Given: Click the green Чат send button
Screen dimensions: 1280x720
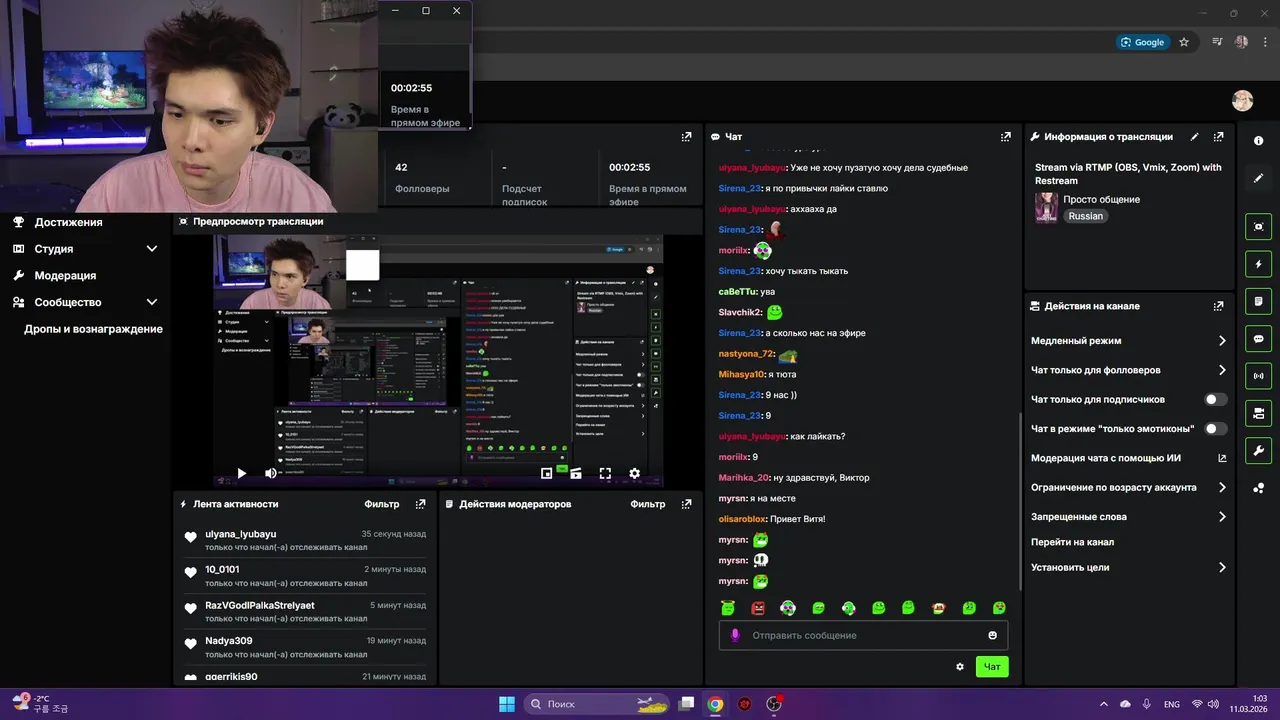Looking at the screenshot, I should click(992, 667).
